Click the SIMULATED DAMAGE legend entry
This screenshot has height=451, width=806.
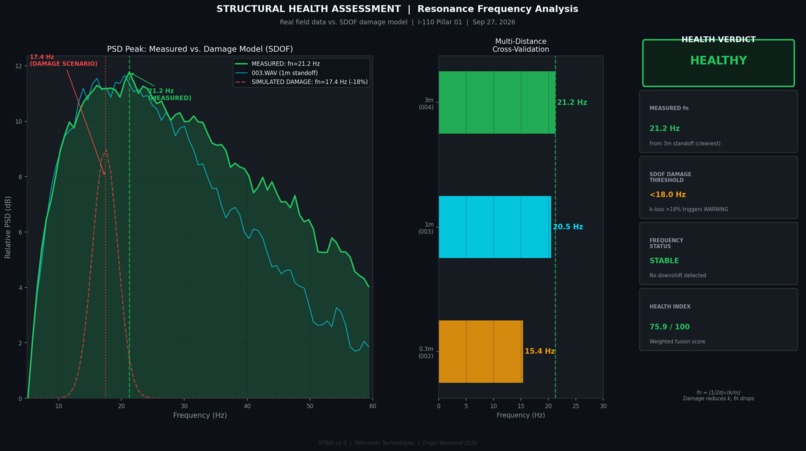pyautogui.click(x=301, y=82)
